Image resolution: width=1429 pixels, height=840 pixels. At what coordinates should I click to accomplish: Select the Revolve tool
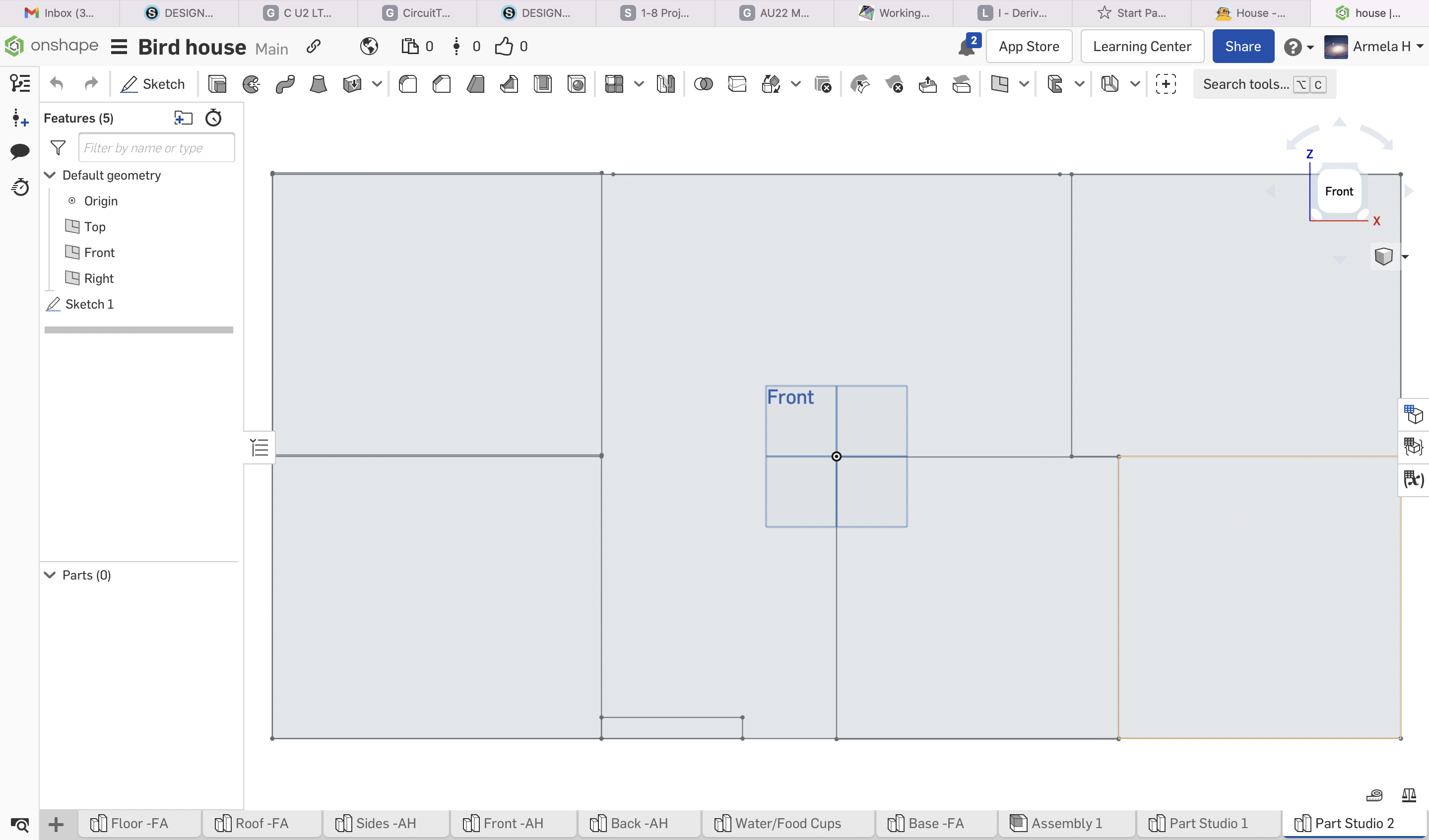coord(251,84)
